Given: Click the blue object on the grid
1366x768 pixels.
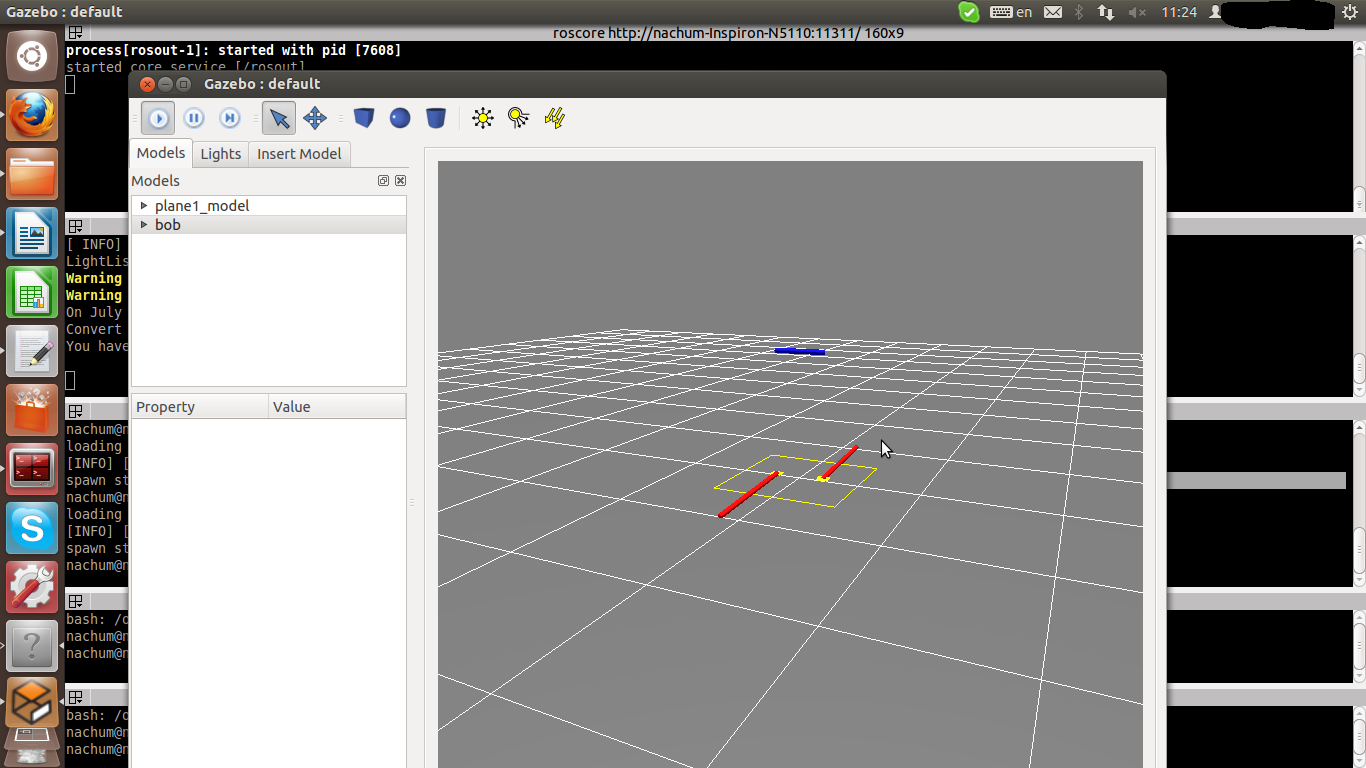Looking at the screenshot, I should (x=800, y=351).
